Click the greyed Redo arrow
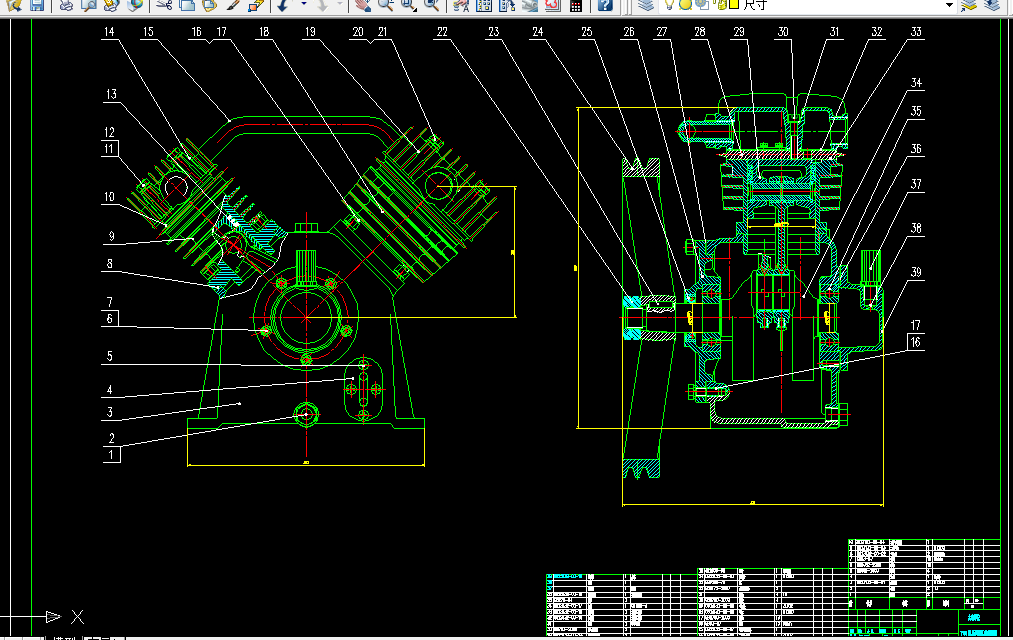1013x640 pixels. (x=321, y=5)
